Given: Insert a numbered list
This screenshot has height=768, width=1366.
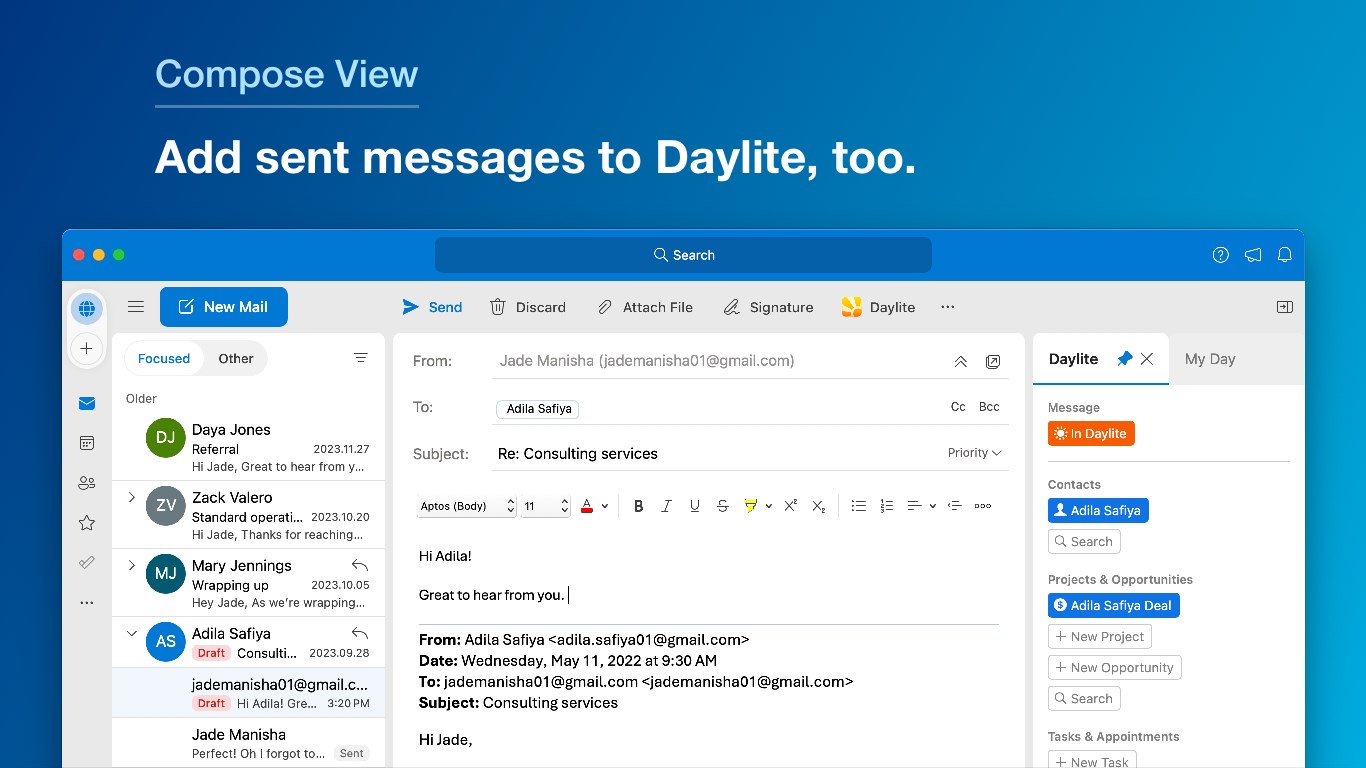Looking at the screenshot, I should pos(886,506).
